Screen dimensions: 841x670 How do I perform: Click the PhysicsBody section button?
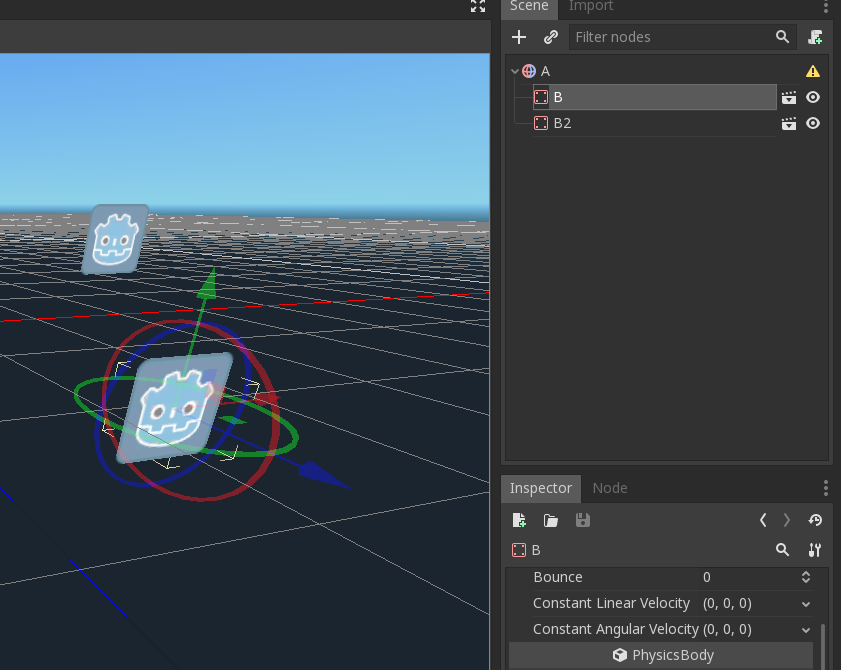[x=663, y=655]
